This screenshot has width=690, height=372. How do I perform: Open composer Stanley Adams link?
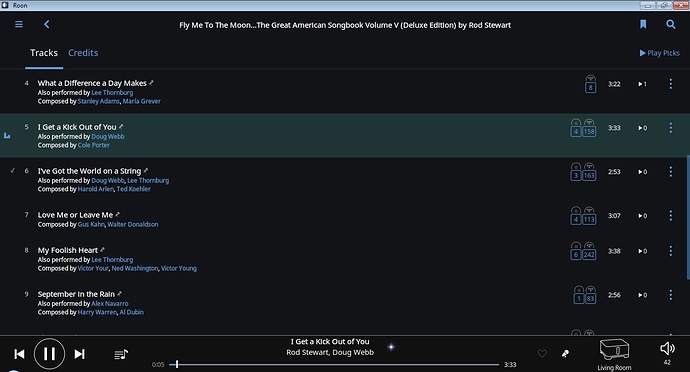click(x=99, y=101)
